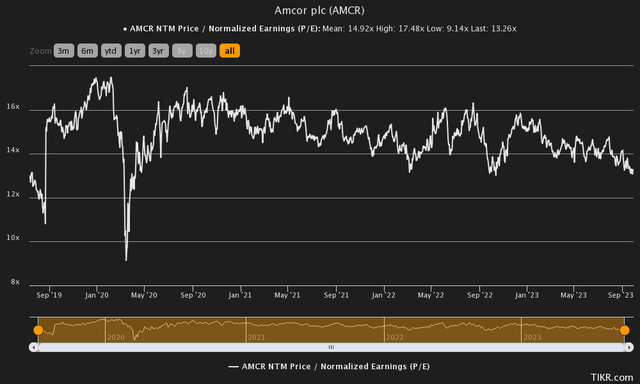Grab the left orange navigator handle
This screenshot has width=640, height=384.
38,330
